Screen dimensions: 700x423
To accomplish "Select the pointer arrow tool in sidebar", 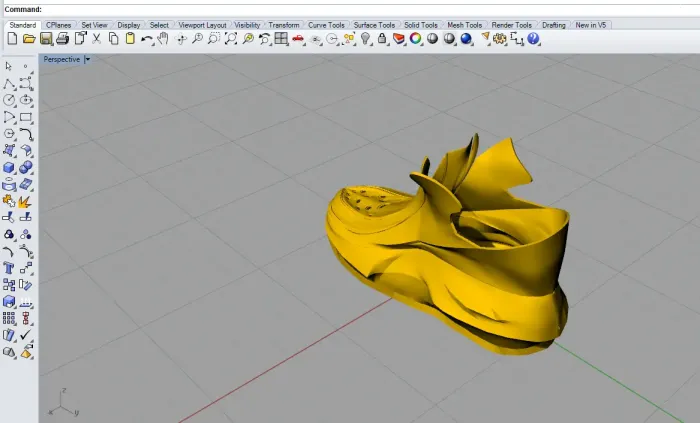I will (8, 66).
